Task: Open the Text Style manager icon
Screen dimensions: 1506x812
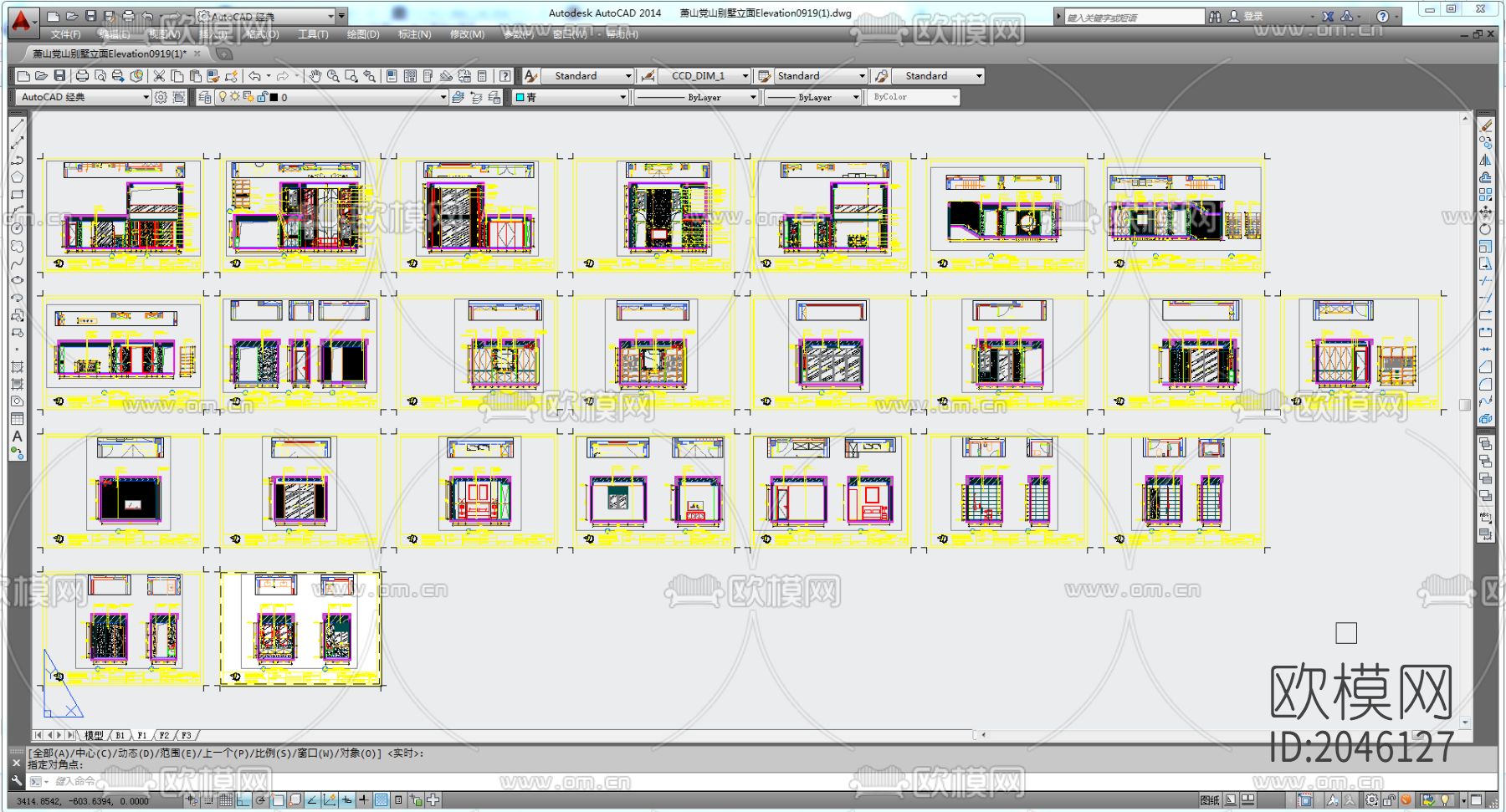Action: coord(530,76)
